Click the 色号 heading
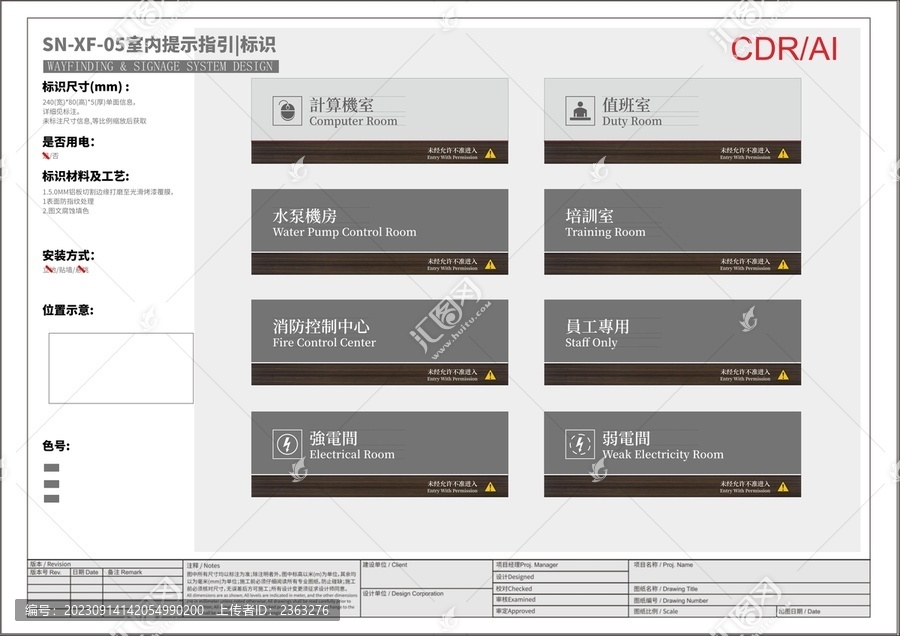The height and width of the screenshot is (636, 900). (x=56, y=445)
